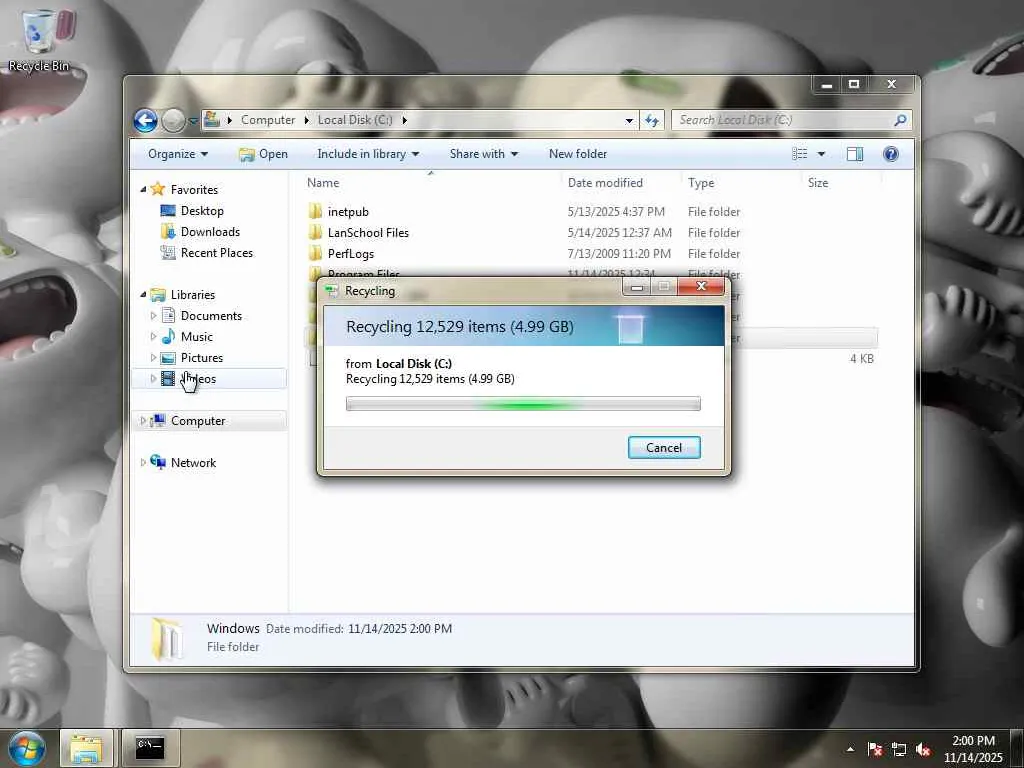Sort by Name column header

tap(431, 183)
